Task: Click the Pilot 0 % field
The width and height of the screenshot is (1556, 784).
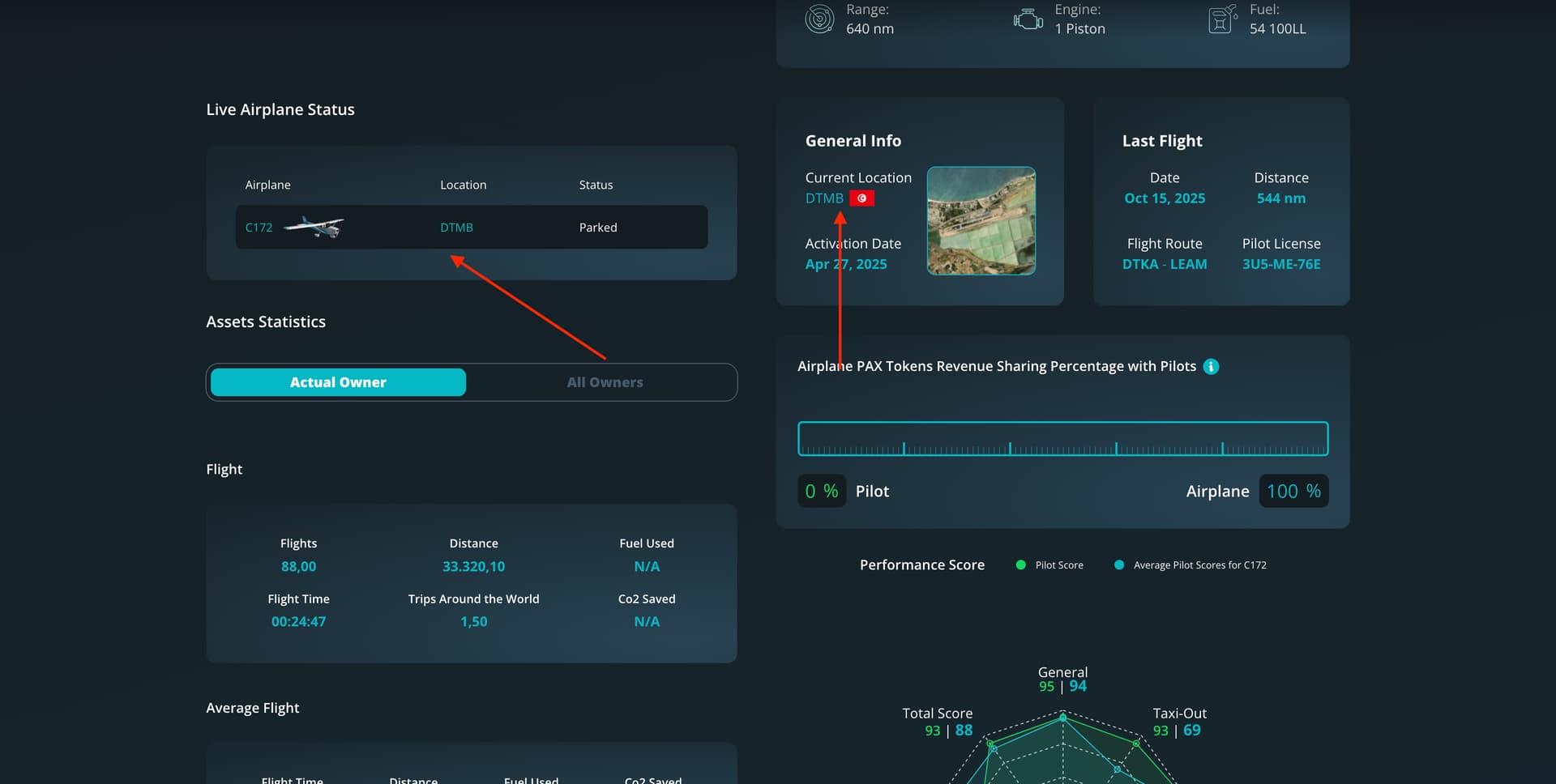Action: click(822, 491)
